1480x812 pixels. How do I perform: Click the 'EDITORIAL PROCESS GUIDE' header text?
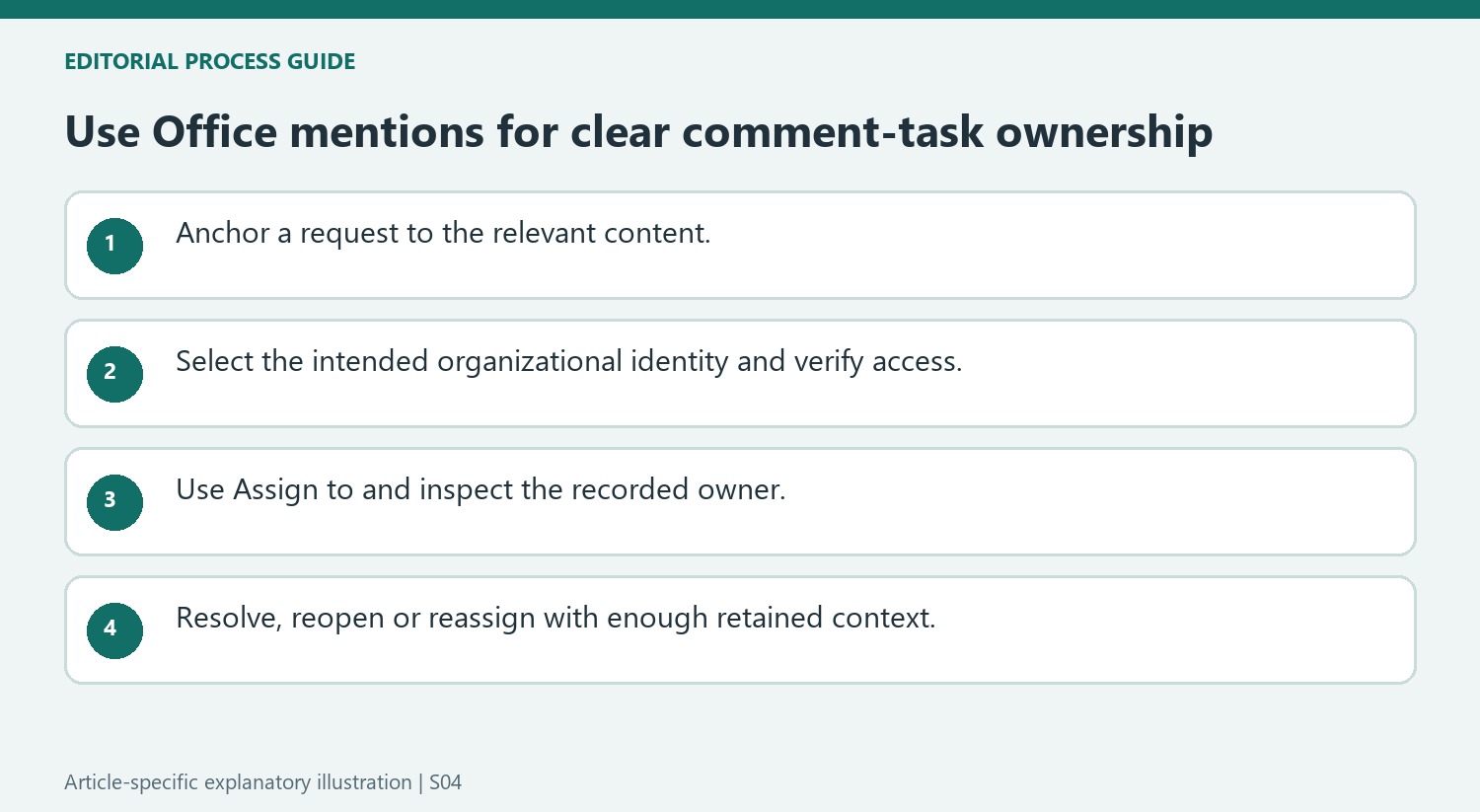[210, 61]
